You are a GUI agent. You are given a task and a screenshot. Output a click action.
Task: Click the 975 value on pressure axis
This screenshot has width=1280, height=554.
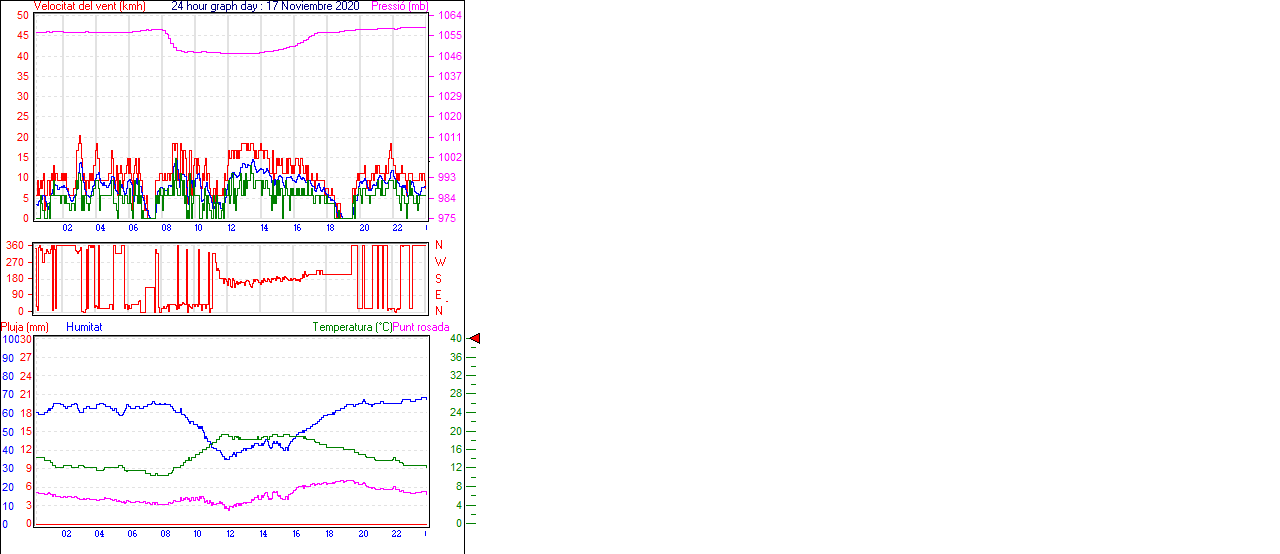(447, 218)
